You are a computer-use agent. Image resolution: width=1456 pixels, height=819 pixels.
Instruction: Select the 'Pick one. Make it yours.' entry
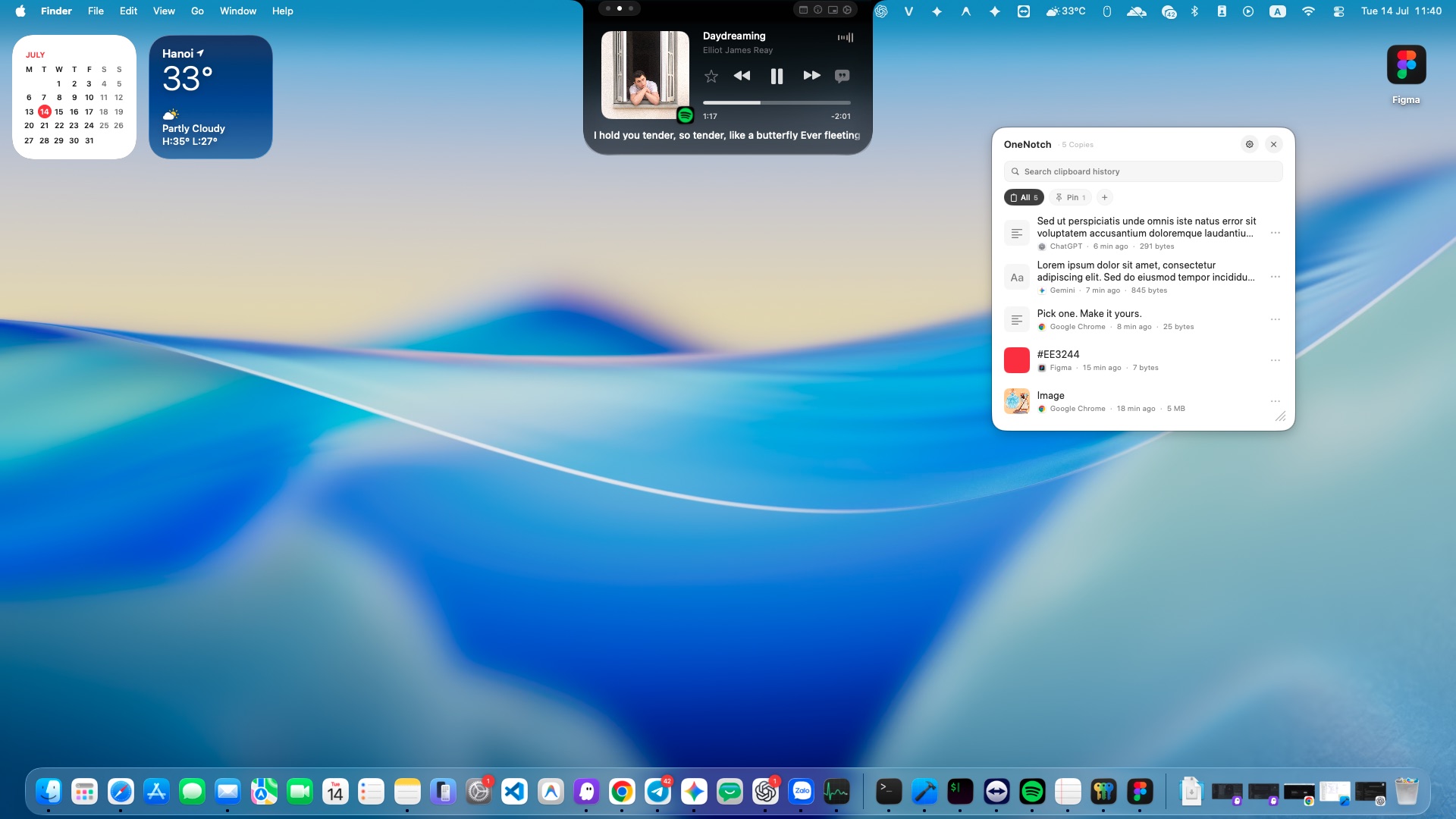pos(1143,319)
